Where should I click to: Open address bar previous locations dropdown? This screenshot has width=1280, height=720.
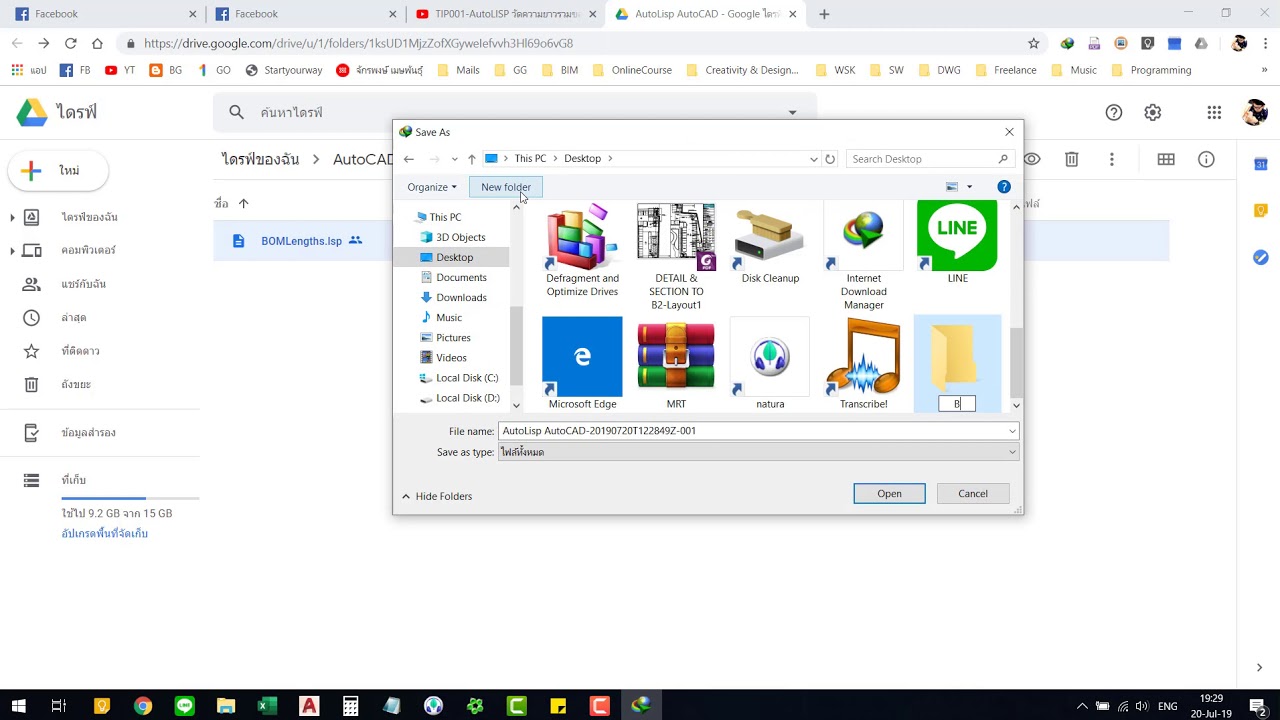coord(814,159)
